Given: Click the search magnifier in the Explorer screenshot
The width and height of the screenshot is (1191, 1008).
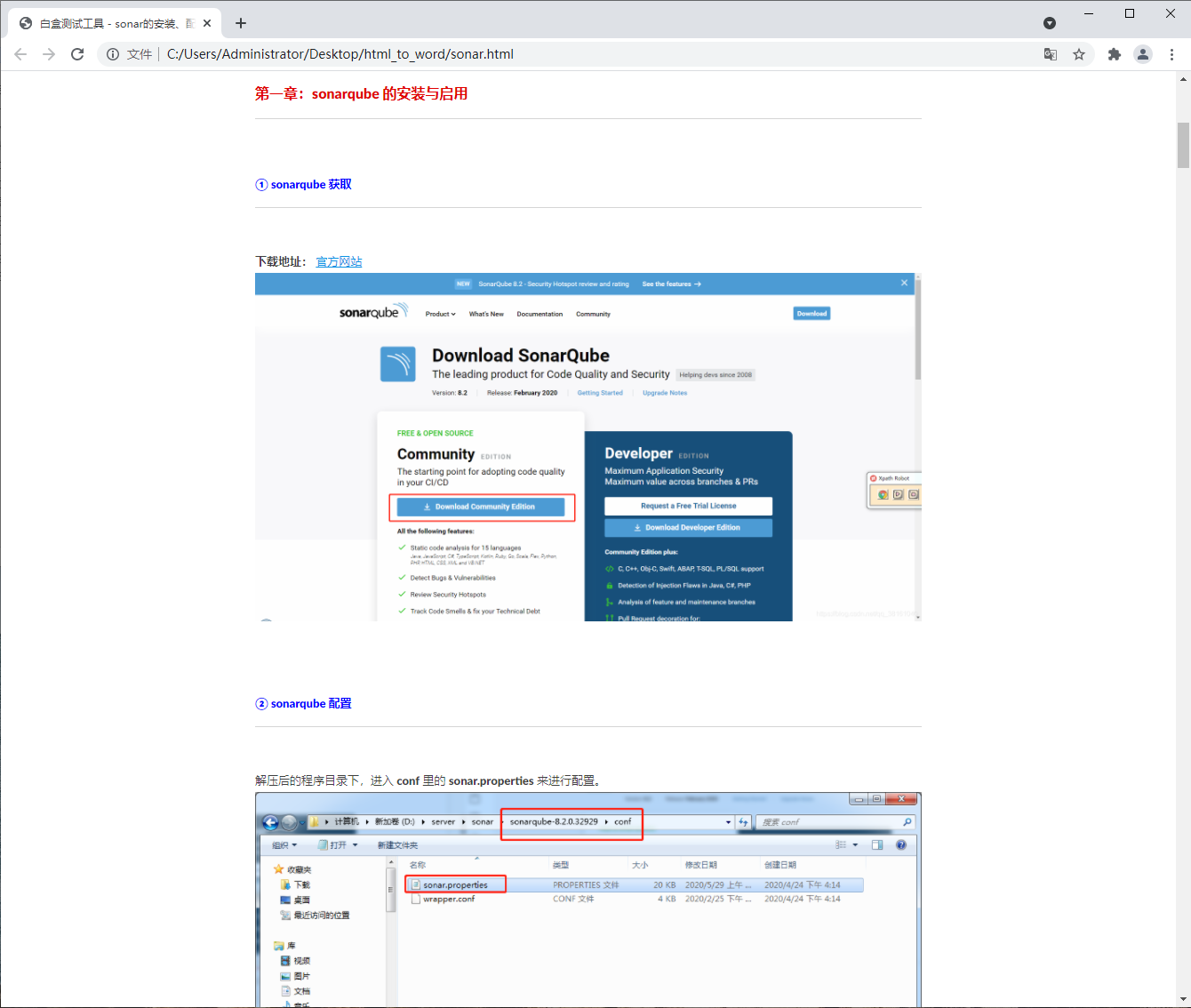Looking at the screenshot, I should (x=907, y=821).
